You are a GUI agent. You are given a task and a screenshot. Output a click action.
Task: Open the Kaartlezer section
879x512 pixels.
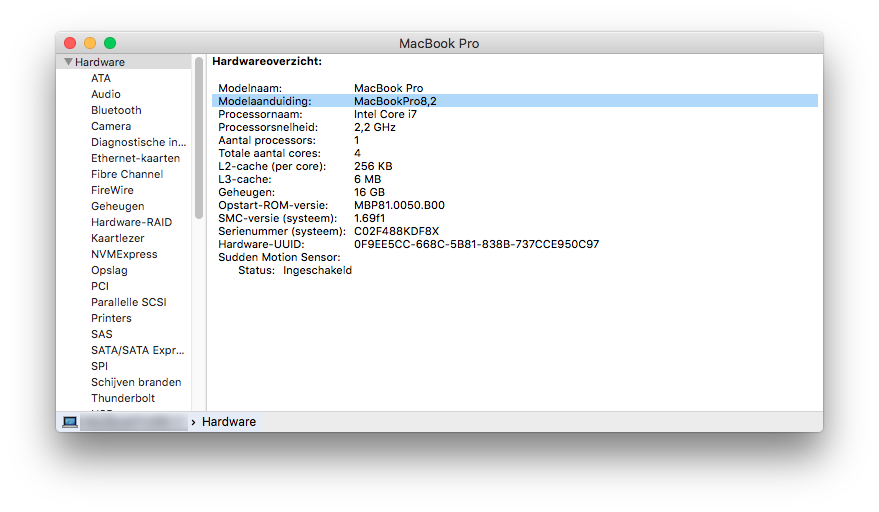point(118,238)
